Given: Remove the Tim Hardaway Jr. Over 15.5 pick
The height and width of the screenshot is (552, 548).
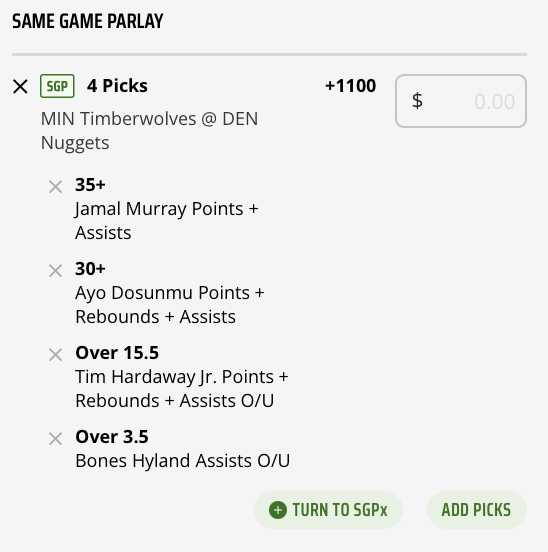Looking at the screenshot, I should [55, 355].
